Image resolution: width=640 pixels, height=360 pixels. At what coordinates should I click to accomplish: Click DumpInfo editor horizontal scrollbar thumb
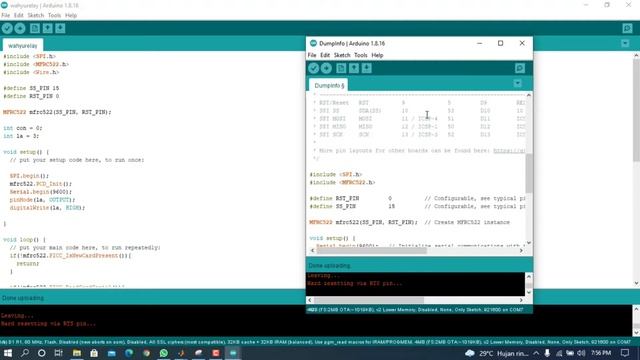[371, 250]
